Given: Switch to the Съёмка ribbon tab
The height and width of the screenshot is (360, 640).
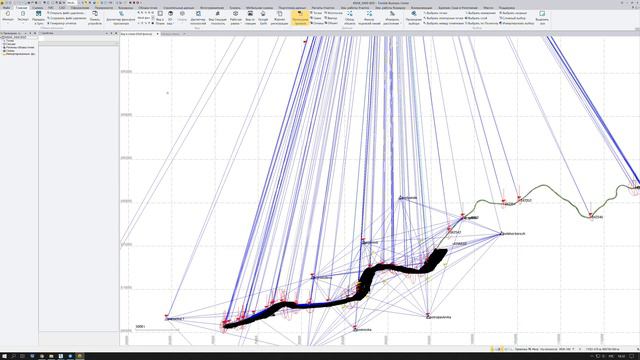Looking at the screenshot, I should pyautogui.click(x=38, y=8).
